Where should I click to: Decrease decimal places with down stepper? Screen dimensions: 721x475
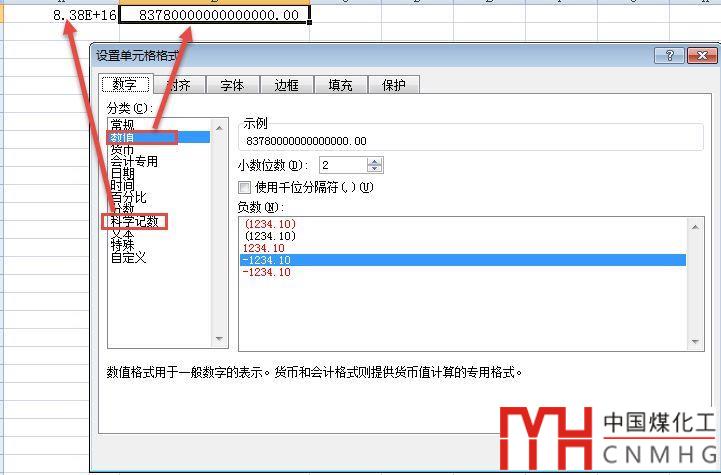coord(375,169)
